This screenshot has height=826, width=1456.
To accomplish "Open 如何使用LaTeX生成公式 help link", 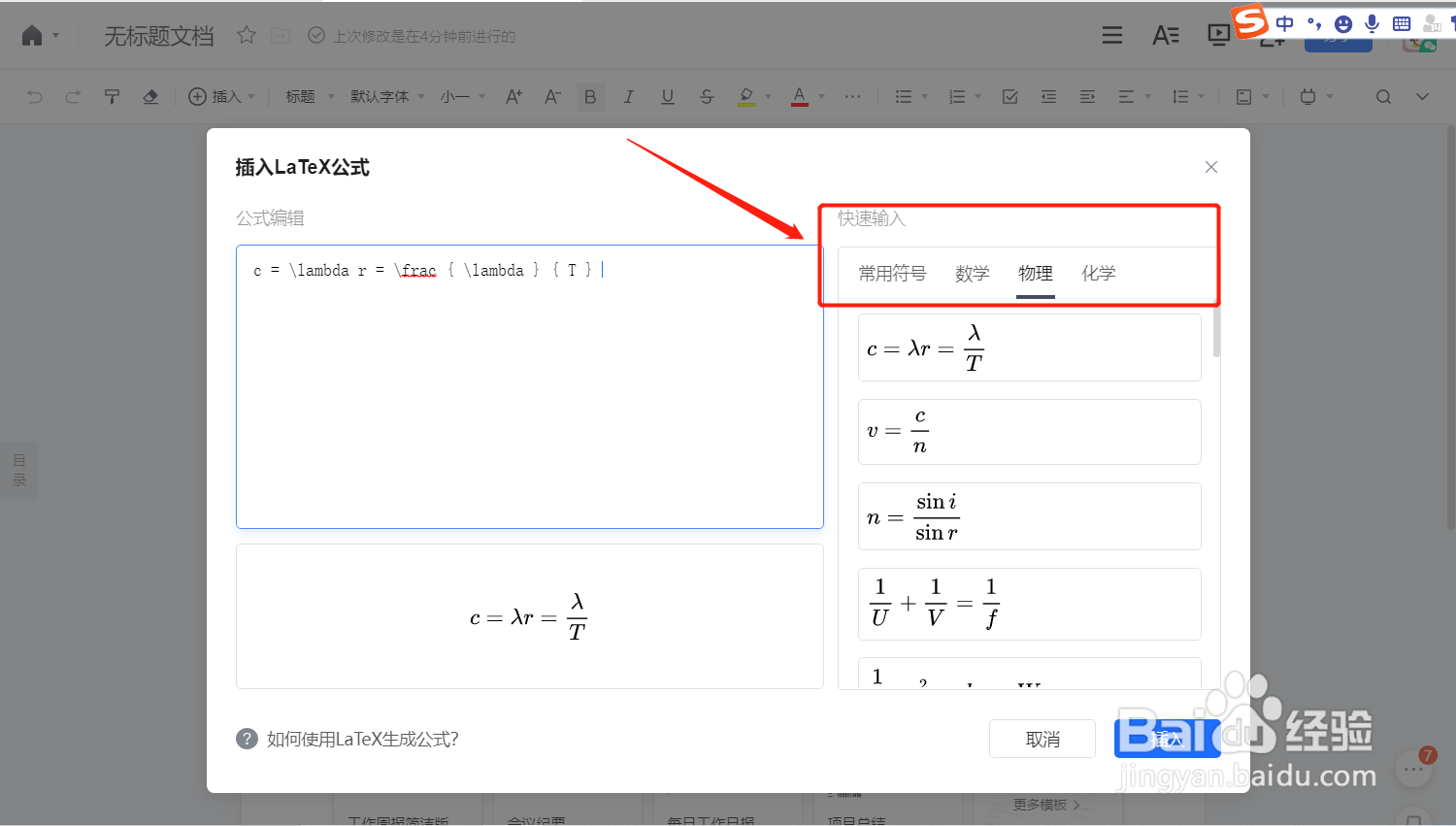I will [363, 740].
